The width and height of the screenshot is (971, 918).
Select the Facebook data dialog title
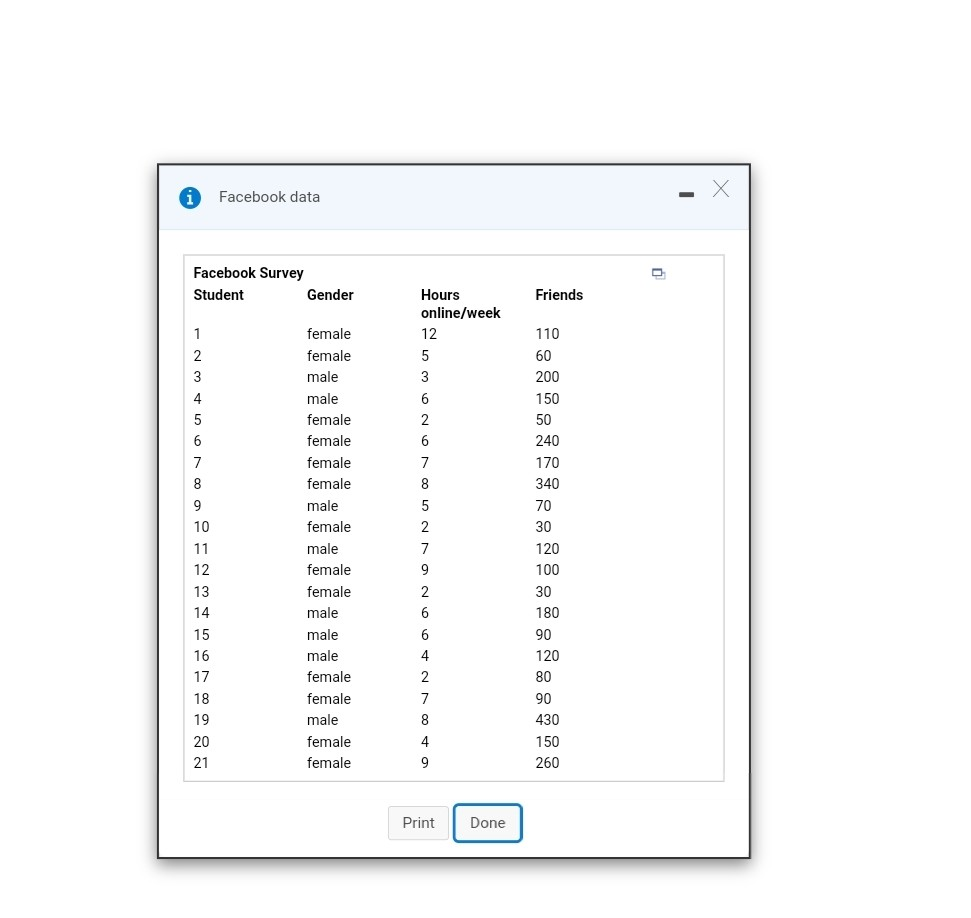269,197
